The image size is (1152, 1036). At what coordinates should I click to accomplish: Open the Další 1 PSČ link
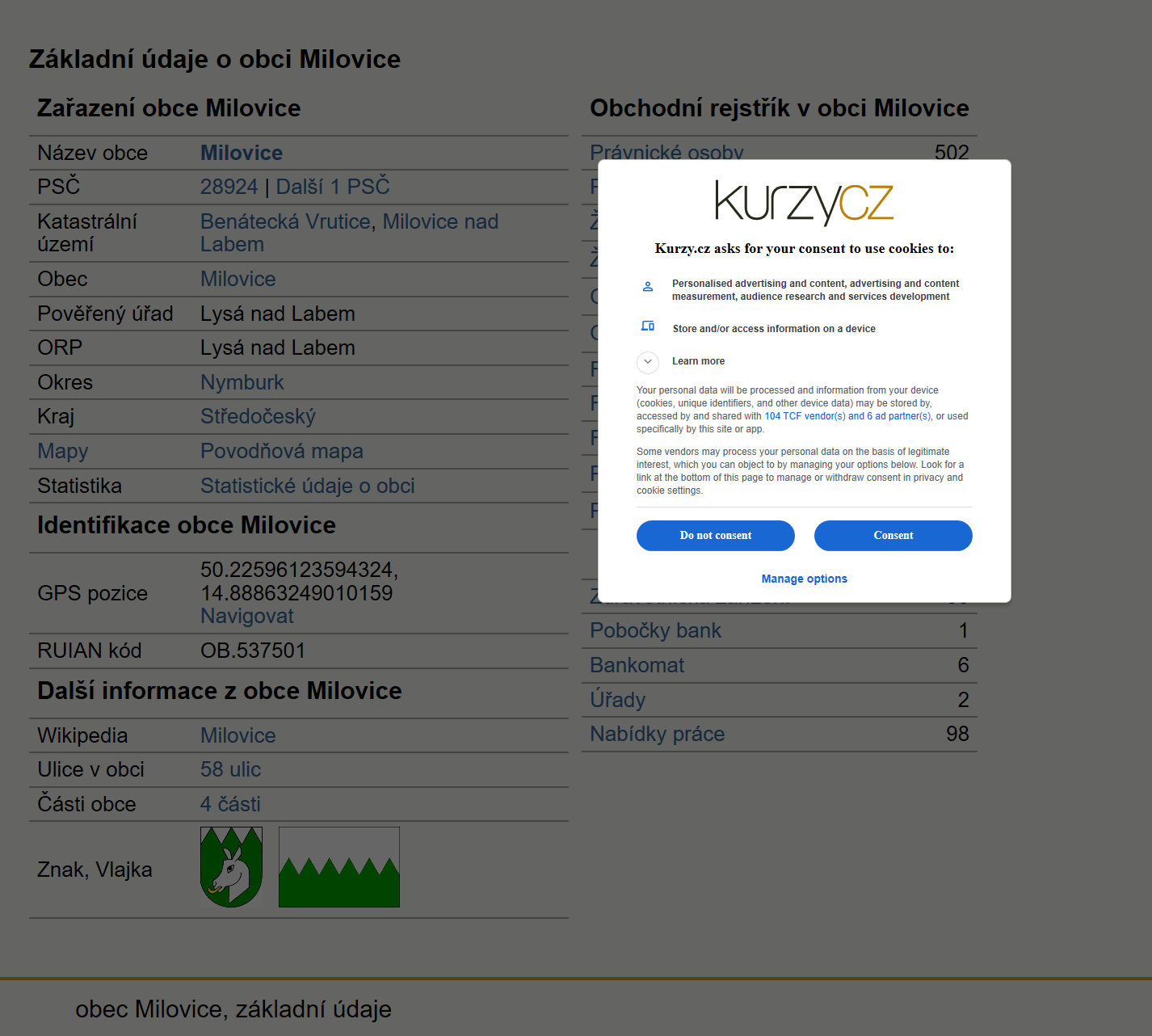(333, 187)
